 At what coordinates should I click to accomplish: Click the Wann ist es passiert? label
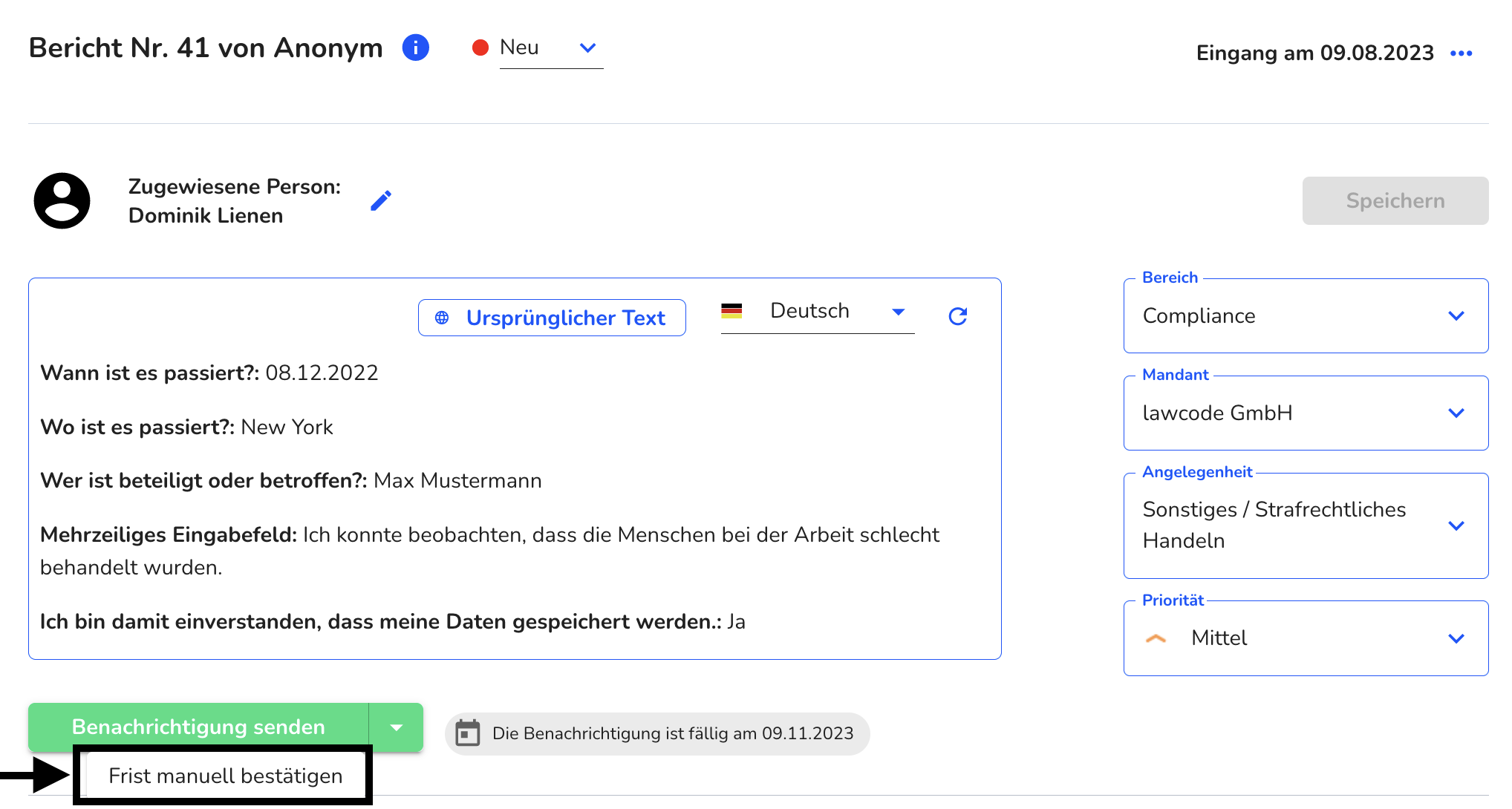pos(149,373)
